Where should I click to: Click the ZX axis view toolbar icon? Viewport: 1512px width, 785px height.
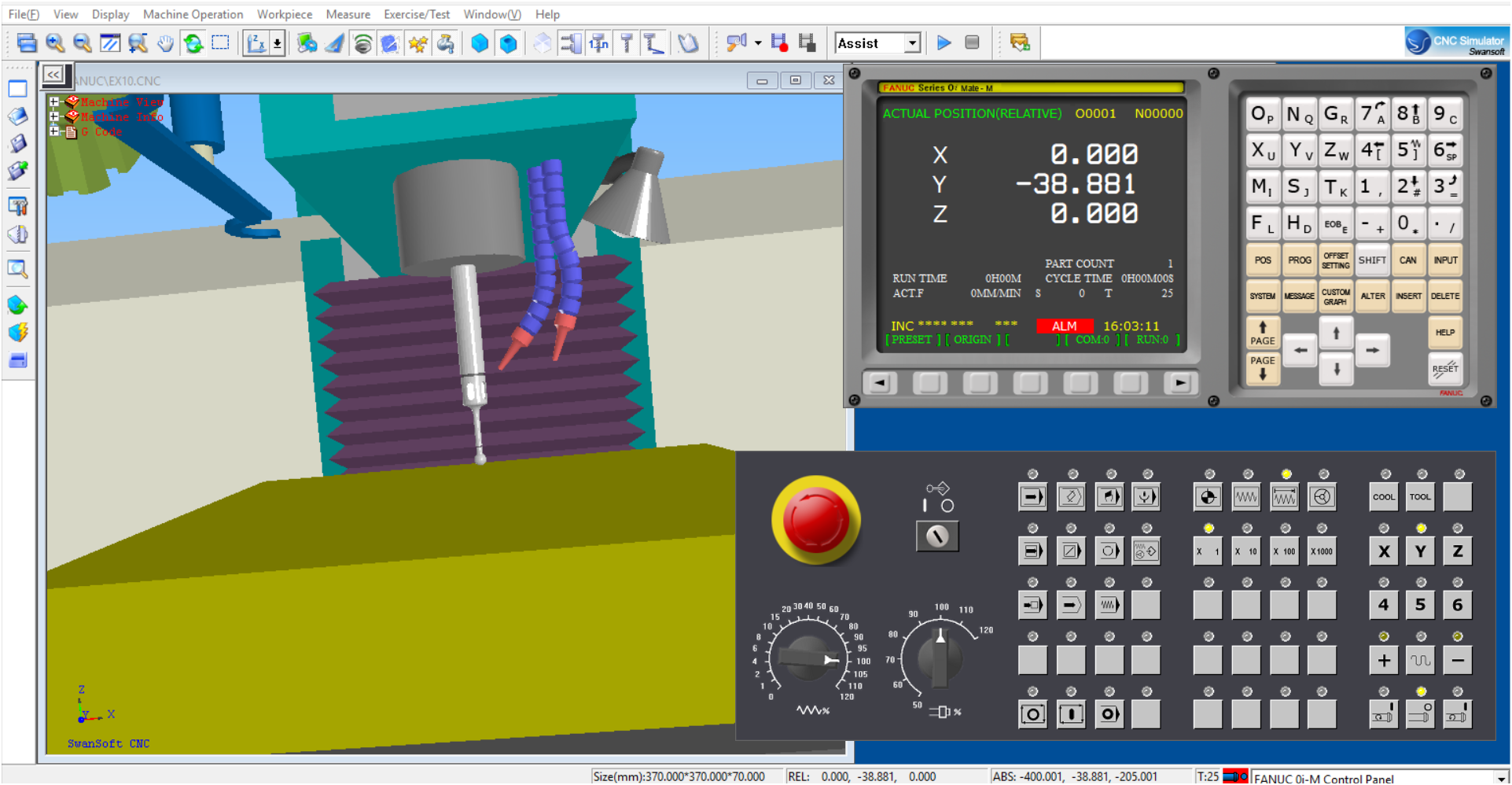[x=256, y=43]
